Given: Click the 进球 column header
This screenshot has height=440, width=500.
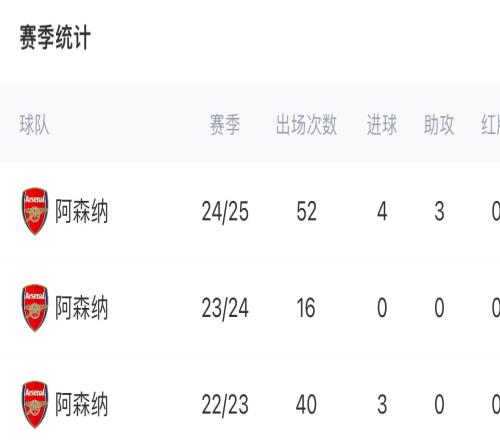Looking at the screenshot, I should click(x=382, y=125).
